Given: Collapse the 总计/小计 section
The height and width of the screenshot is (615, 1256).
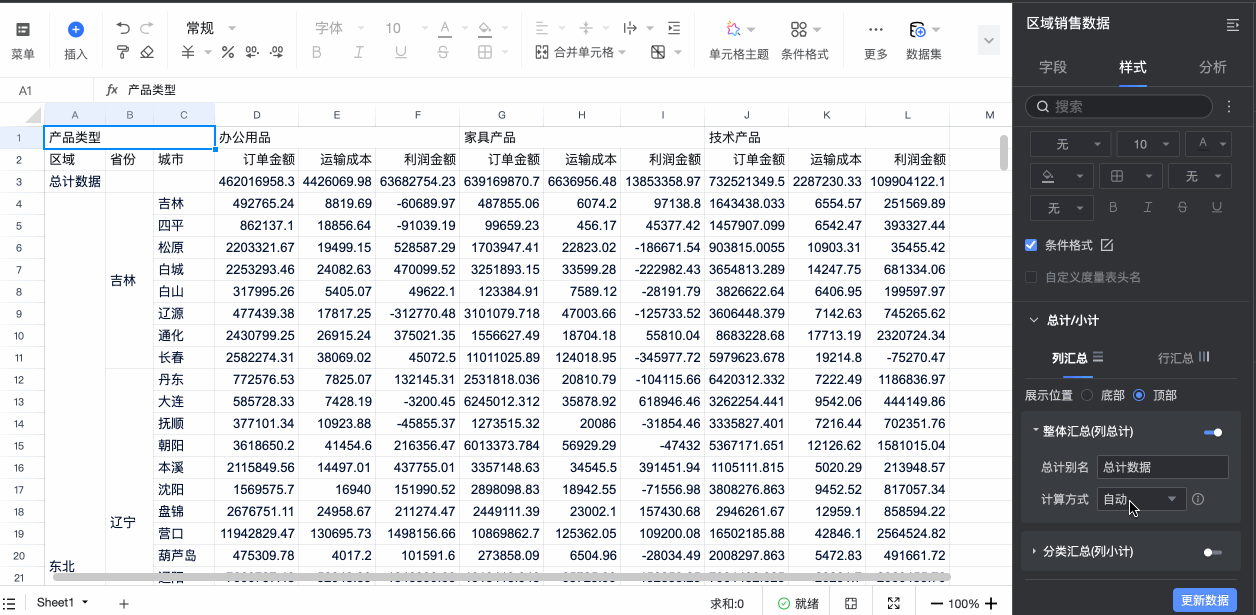Looking at the screenshot, I should [x=1034, y=321].
